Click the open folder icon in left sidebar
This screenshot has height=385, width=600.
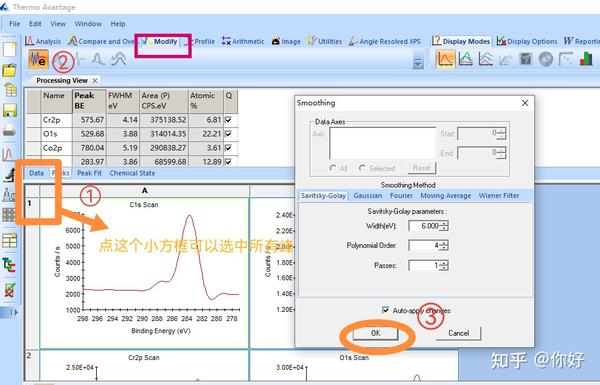[x=10, y=70]
